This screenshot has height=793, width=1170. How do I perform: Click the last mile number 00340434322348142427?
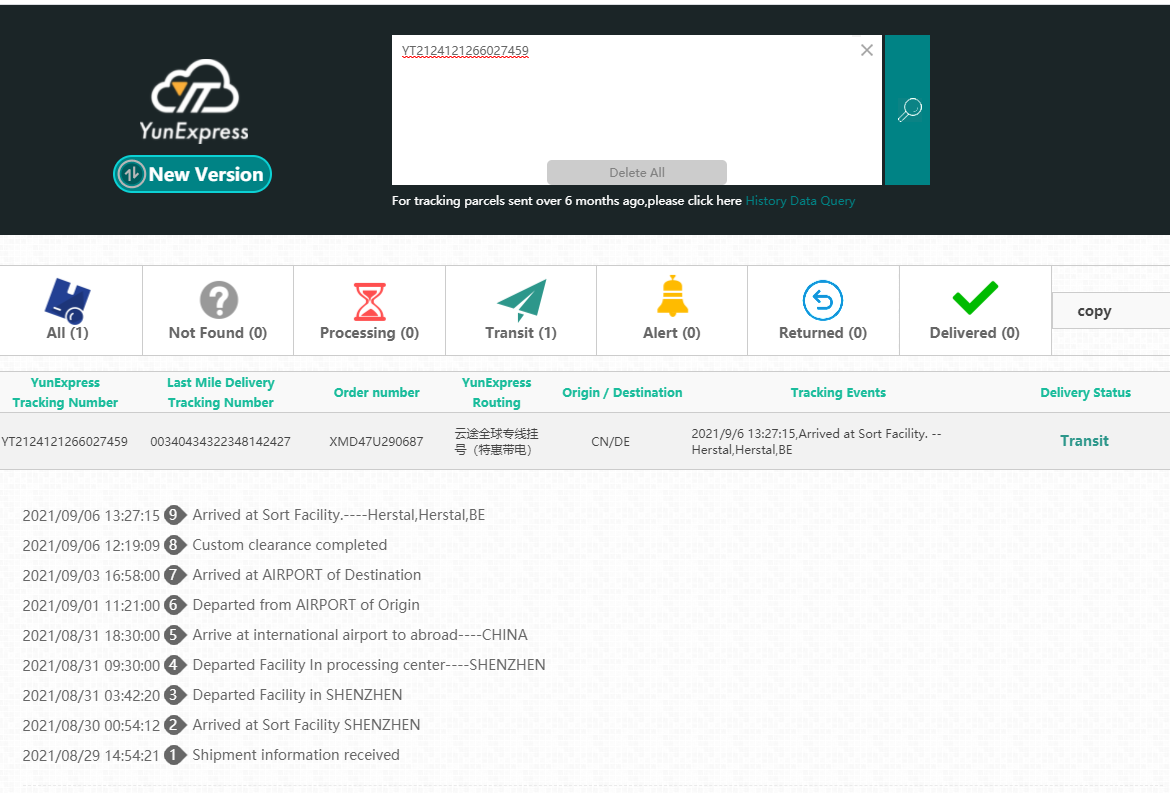[220, 441]
